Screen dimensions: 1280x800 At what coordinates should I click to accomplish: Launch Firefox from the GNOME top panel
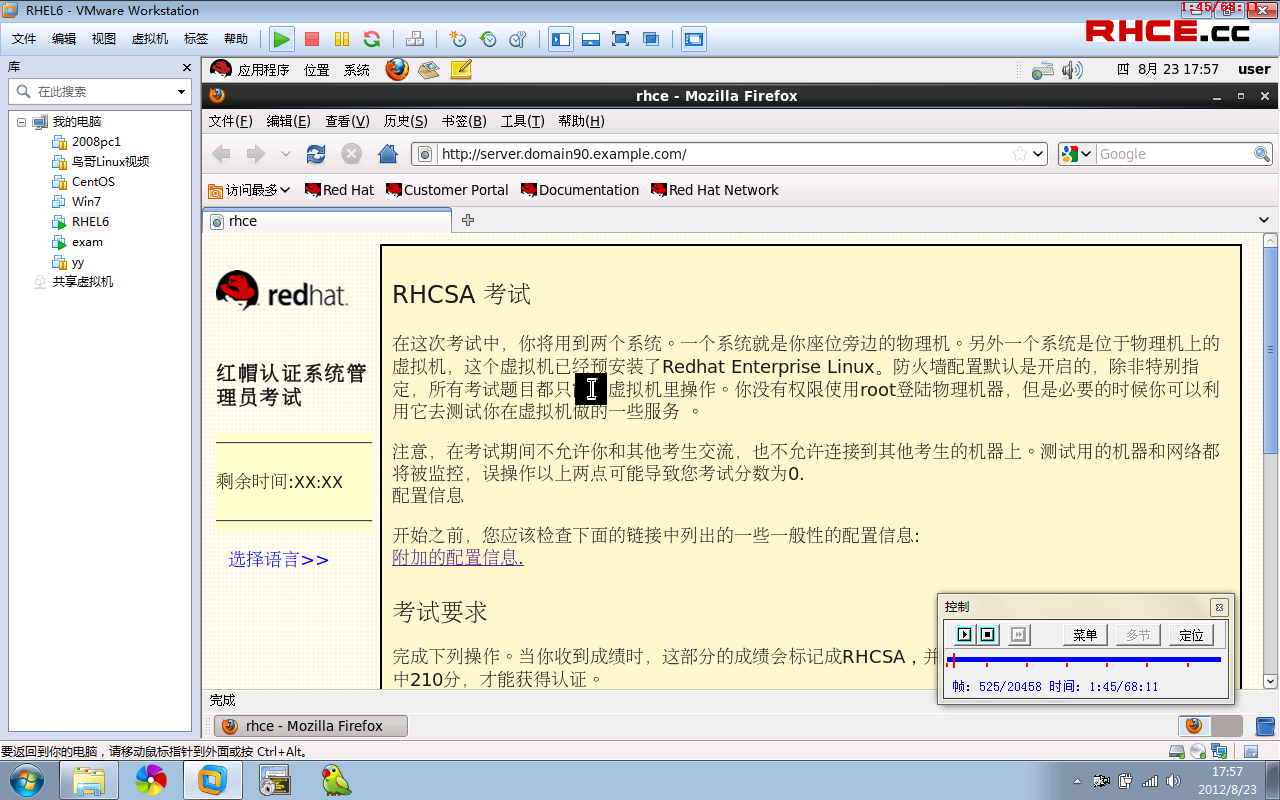397,69
